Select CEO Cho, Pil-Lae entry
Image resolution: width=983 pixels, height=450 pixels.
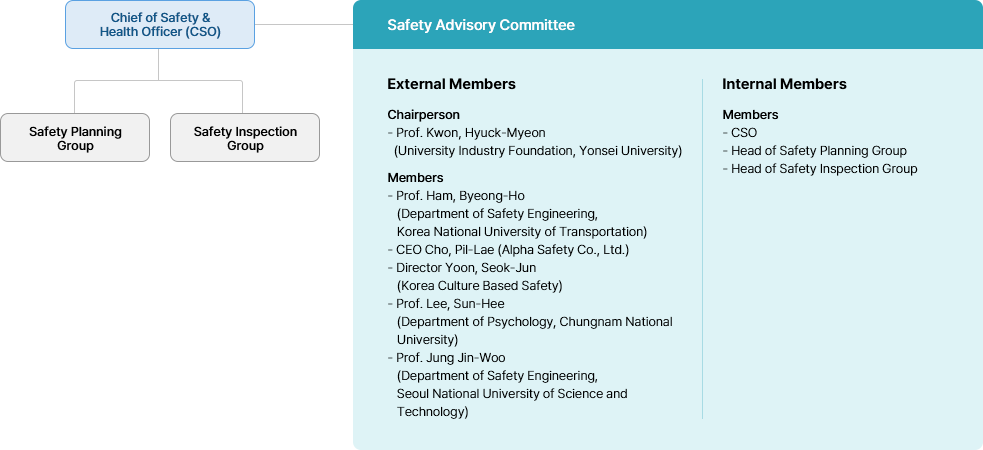(x=512, y=250)
